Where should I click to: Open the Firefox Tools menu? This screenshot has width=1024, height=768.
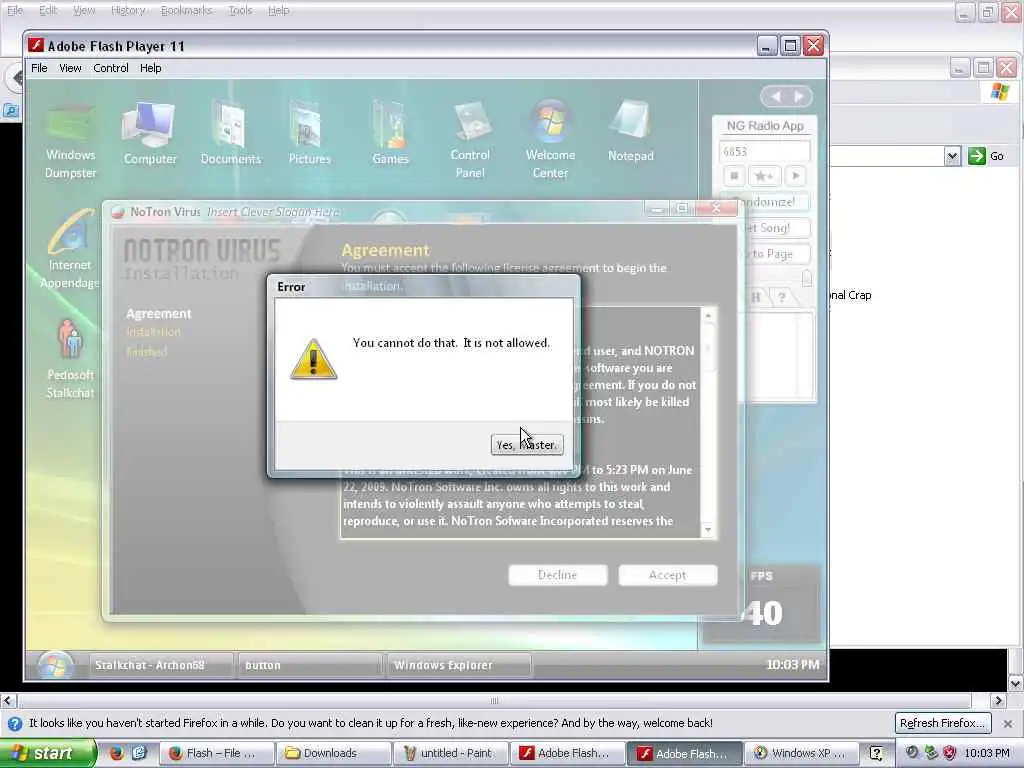240,10
